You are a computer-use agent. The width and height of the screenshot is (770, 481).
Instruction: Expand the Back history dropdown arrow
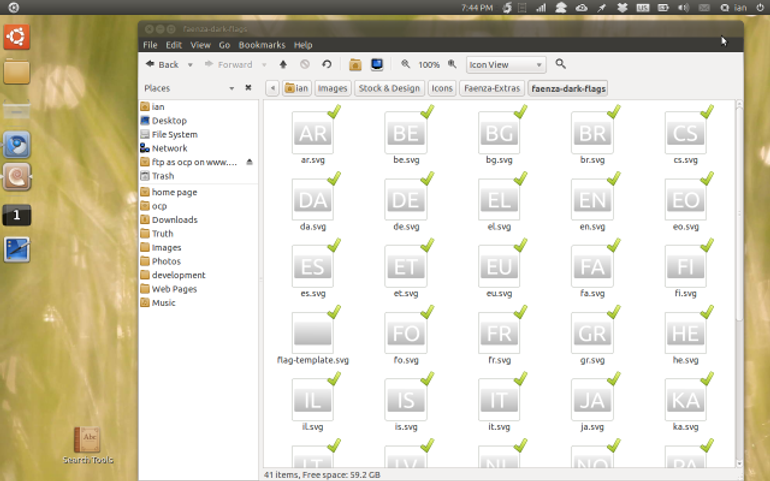190,65
